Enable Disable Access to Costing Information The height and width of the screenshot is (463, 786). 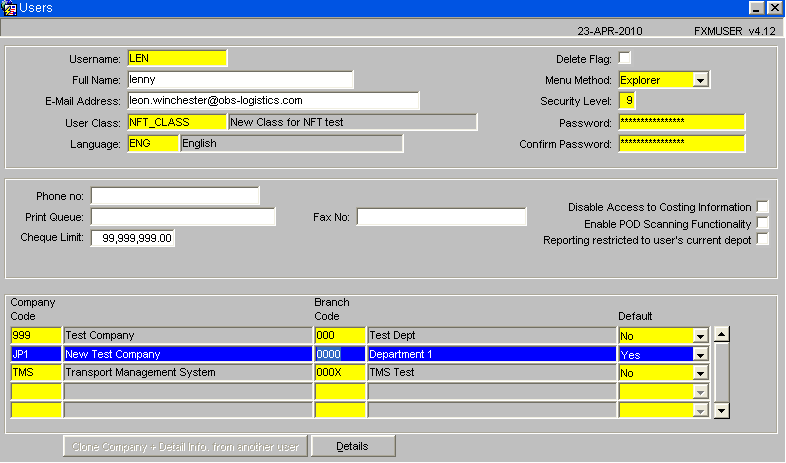tap(762, 206)
